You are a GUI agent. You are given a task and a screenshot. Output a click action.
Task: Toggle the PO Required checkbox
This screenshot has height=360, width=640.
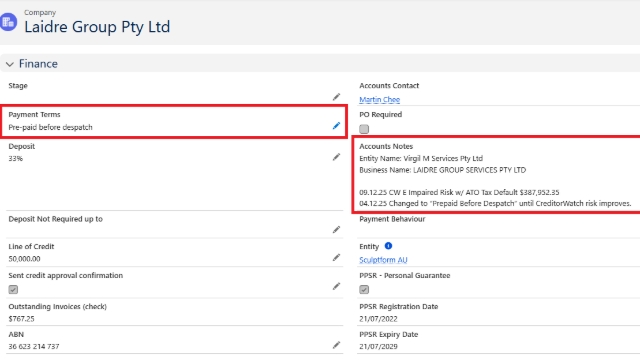[364, 129]
